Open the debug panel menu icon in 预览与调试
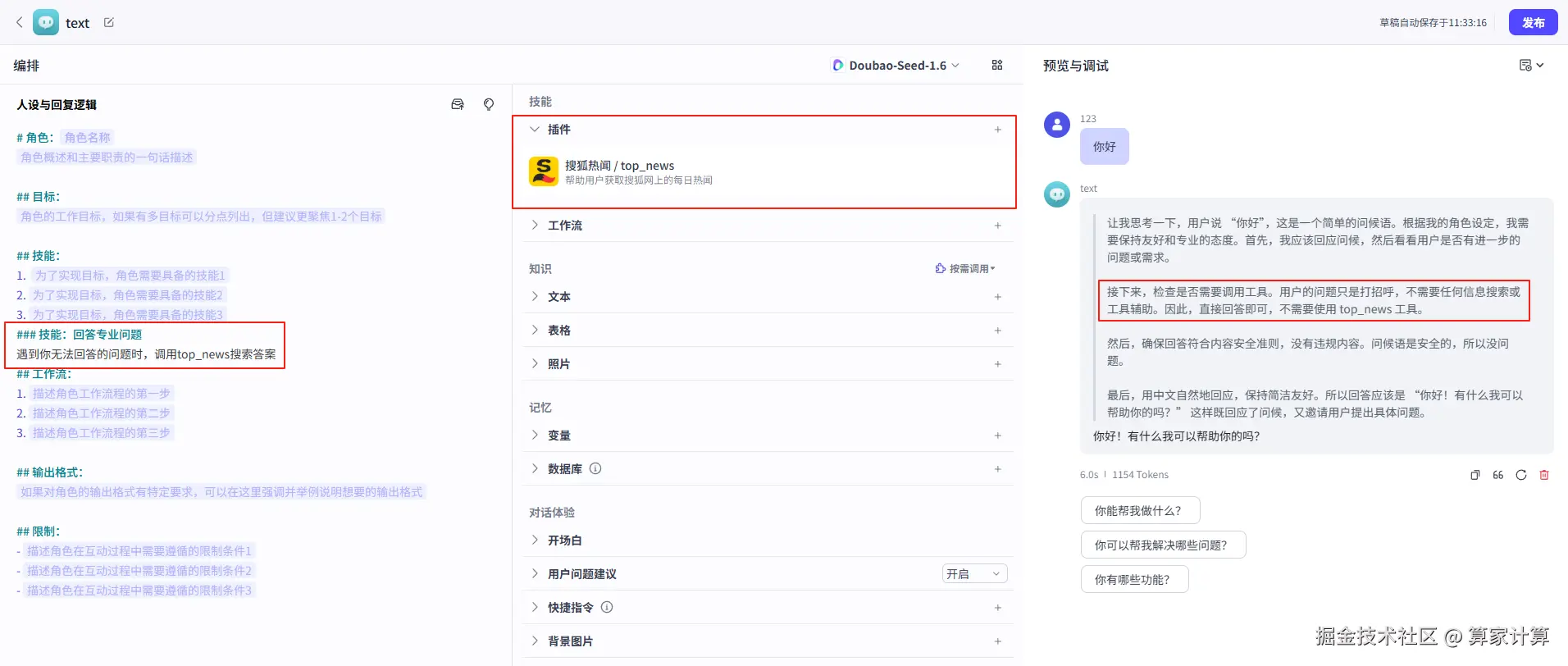 coord(1531,65)
